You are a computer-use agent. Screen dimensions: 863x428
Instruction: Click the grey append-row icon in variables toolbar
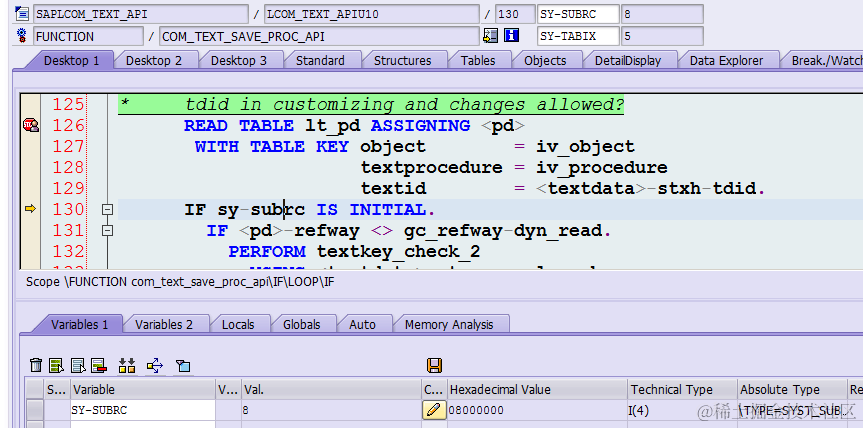pyautogui.click(x=78, y=365)
